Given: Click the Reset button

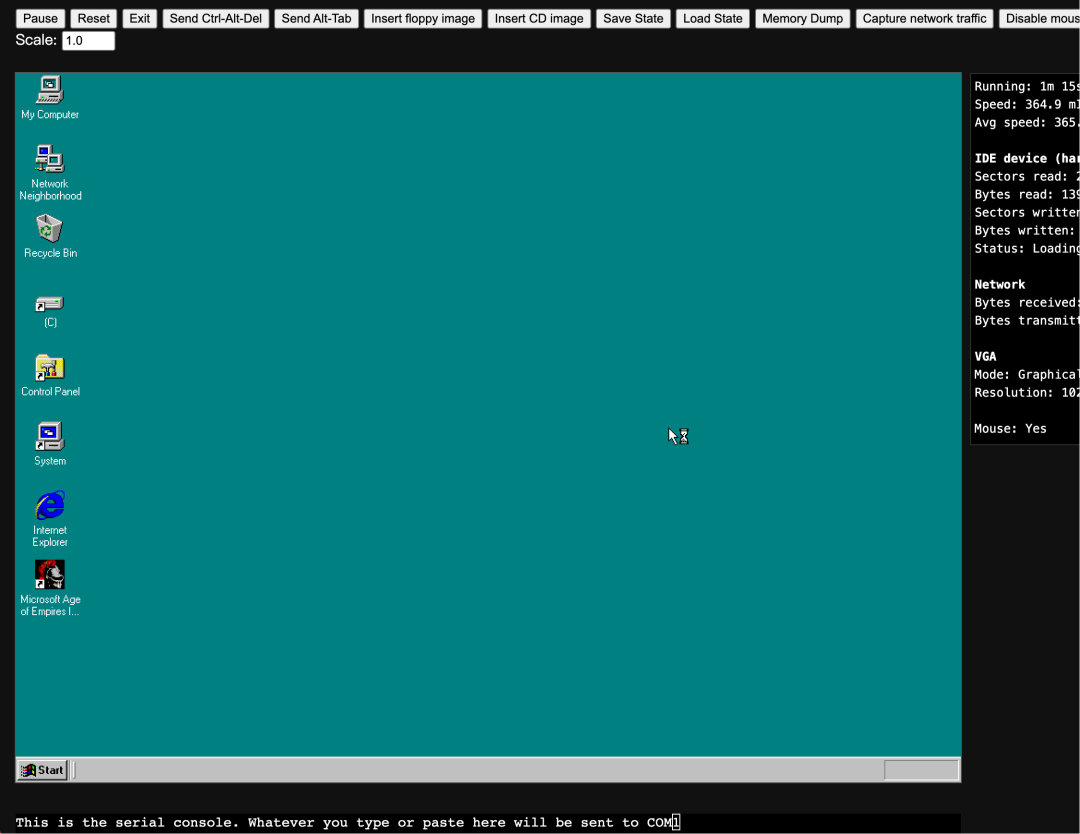Looking at the screenshot, I should (93, 19).
